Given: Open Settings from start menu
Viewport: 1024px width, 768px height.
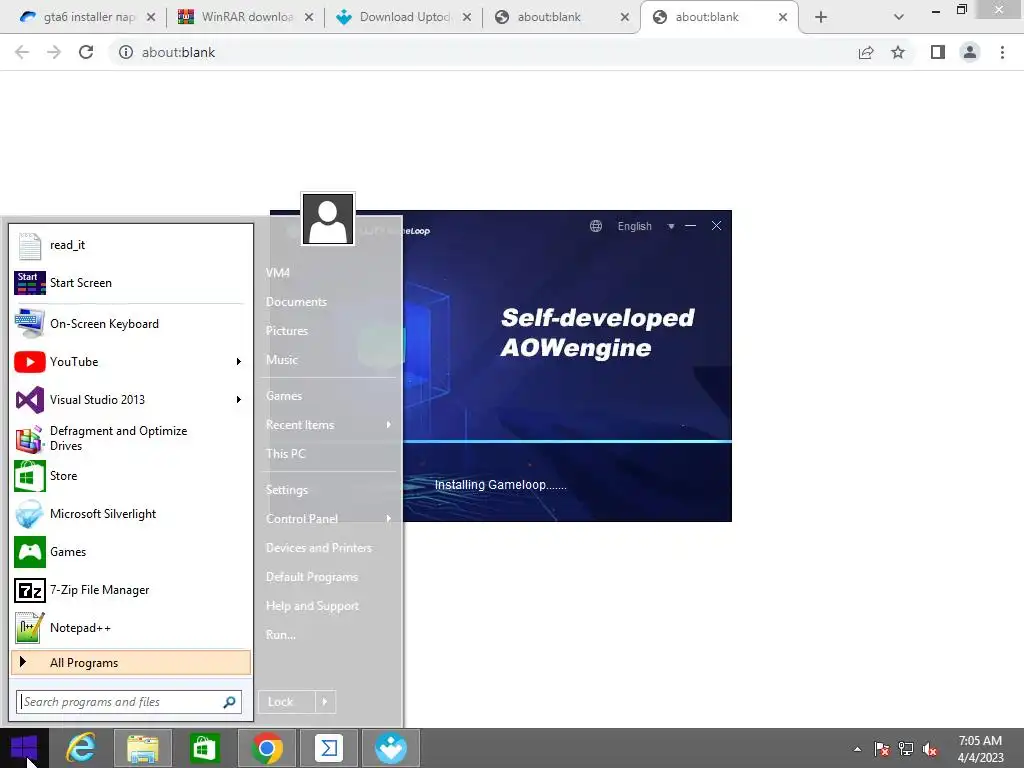Looking at the screenshot, I should click(287, 490).
